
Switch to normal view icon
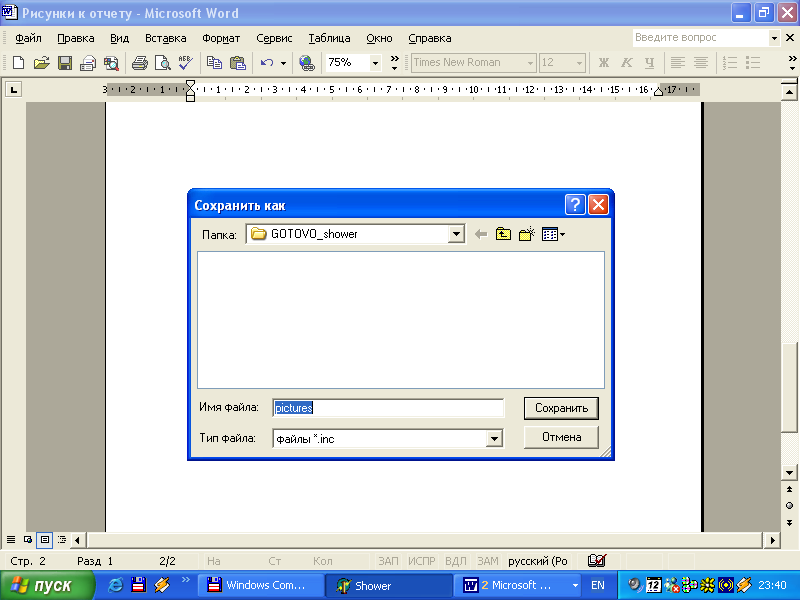point(11,539)
